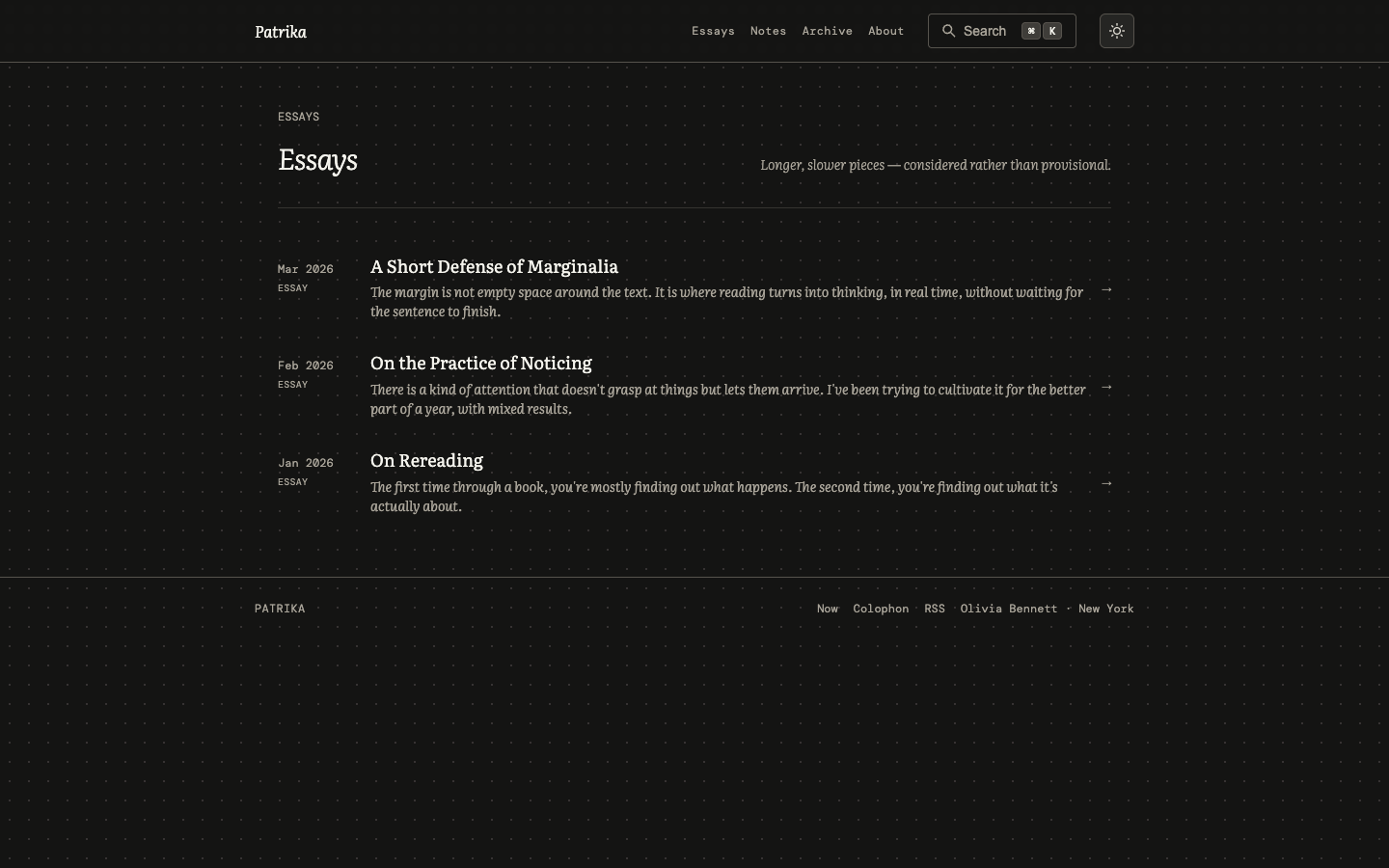Screen dimensions: 1389x868
Task: Click the magnifier icon in Search
Action: click(949, 31)
